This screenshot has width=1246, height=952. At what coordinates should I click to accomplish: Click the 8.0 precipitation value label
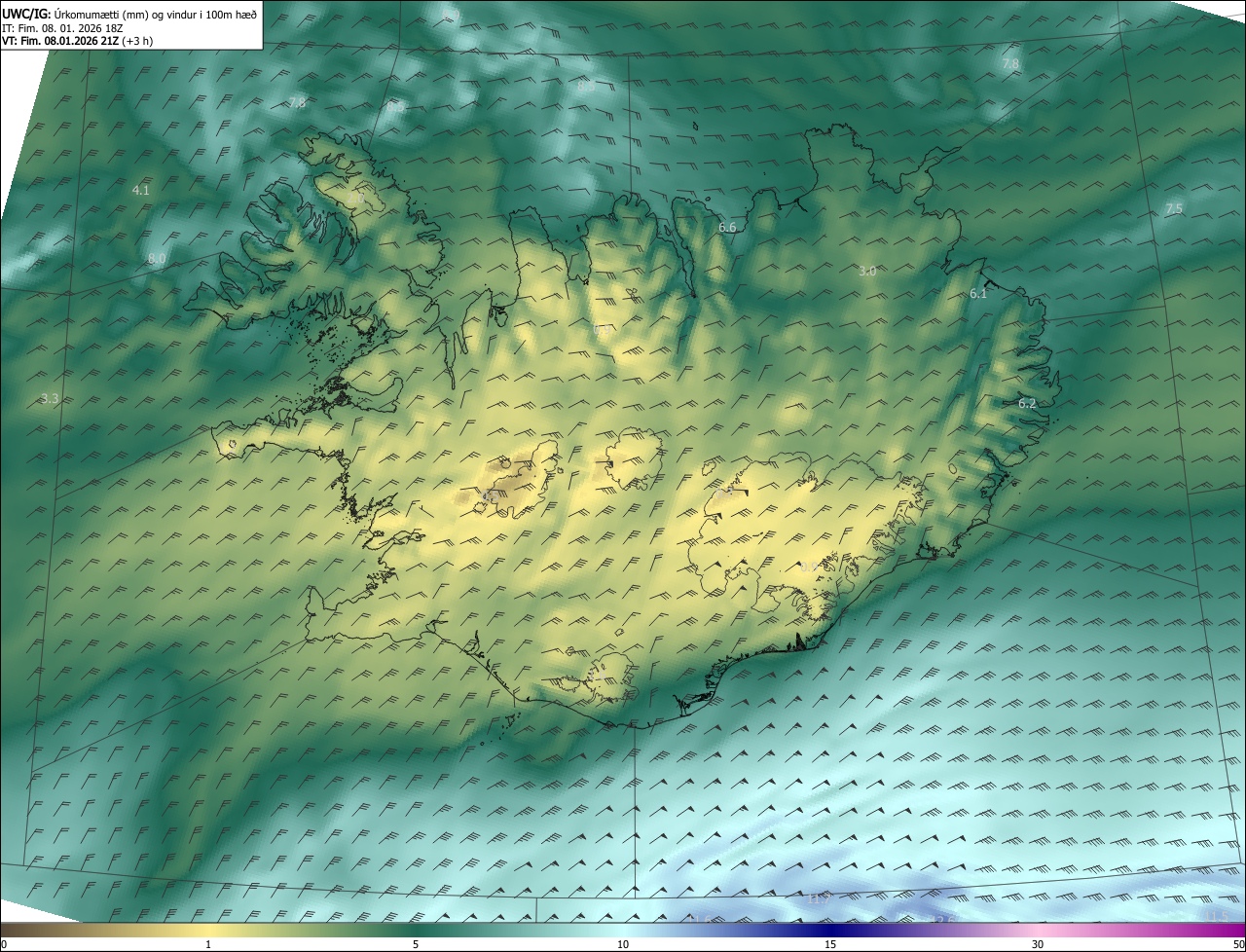(156, 259)
